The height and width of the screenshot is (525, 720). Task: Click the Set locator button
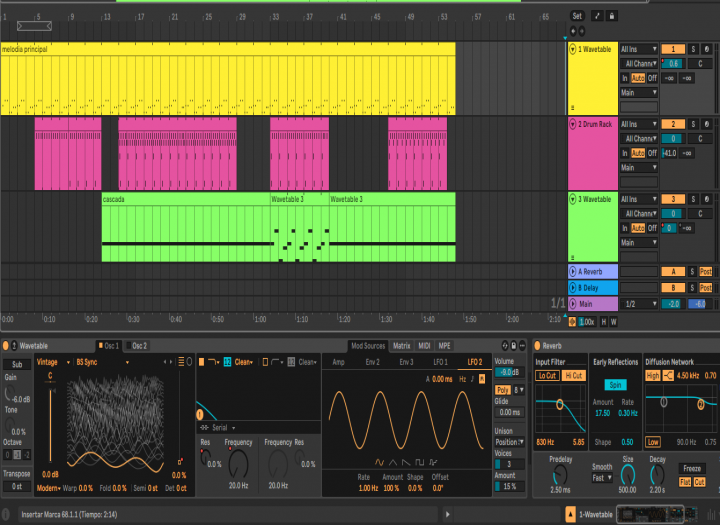577,16
